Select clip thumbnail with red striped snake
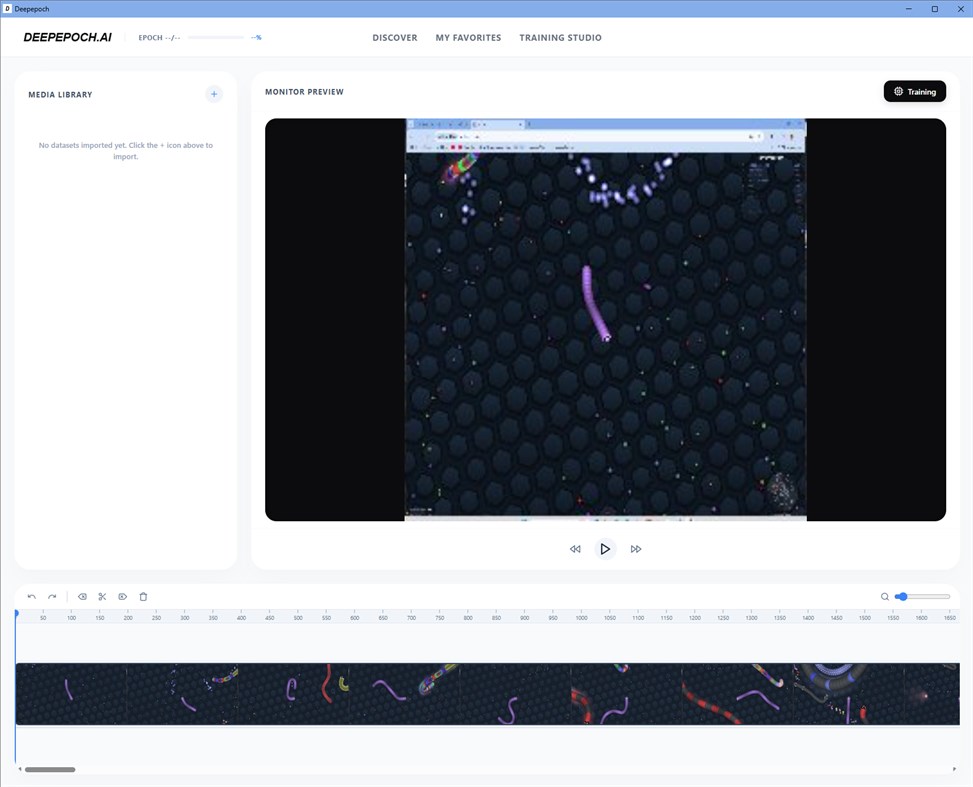 click(737, 694)
